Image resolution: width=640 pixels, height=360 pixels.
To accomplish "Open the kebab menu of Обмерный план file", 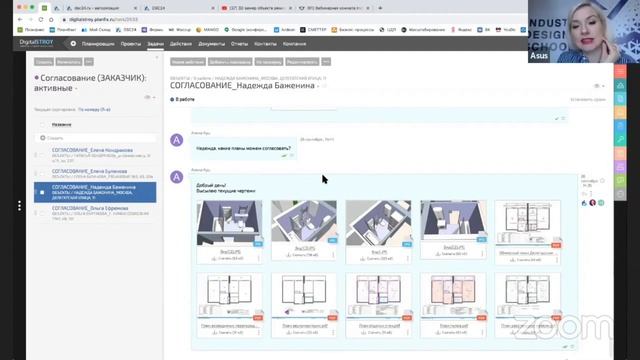I will pyautogui.click(x=556, y=260).
